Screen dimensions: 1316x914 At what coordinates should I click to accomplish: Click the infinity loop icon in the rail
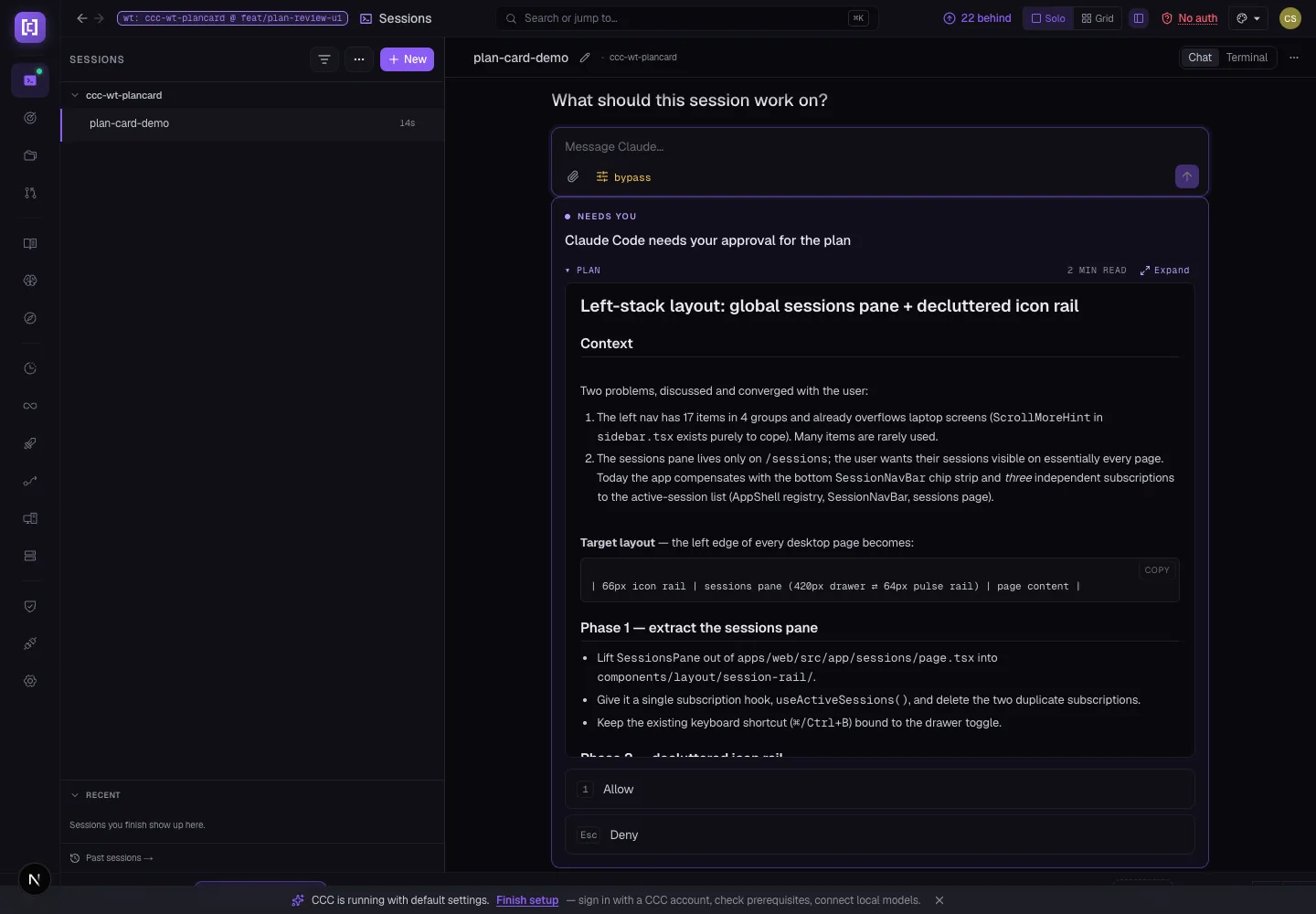(x=30, y=406)
